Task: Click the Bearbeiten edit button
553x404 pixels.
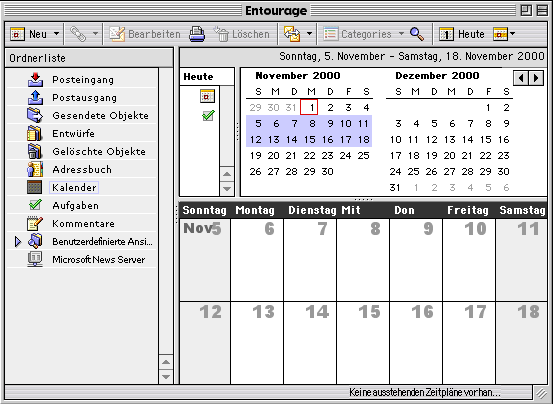Action: click(145, 34)
